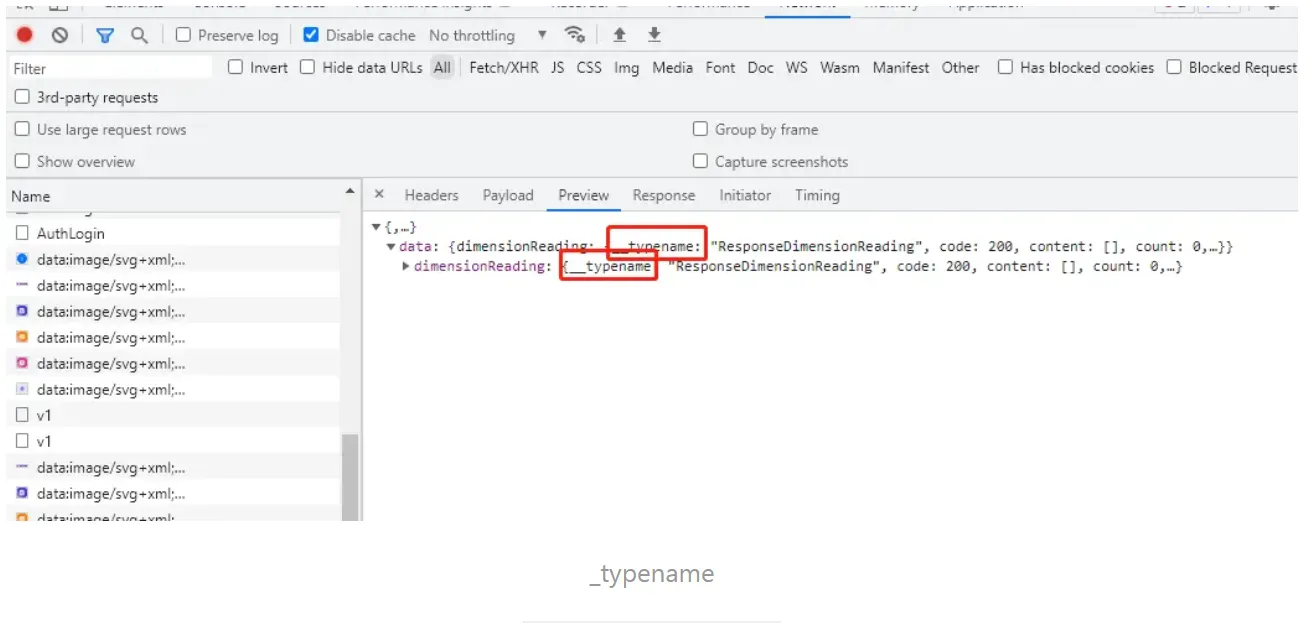Filter requests by Img

pos(627,67)
